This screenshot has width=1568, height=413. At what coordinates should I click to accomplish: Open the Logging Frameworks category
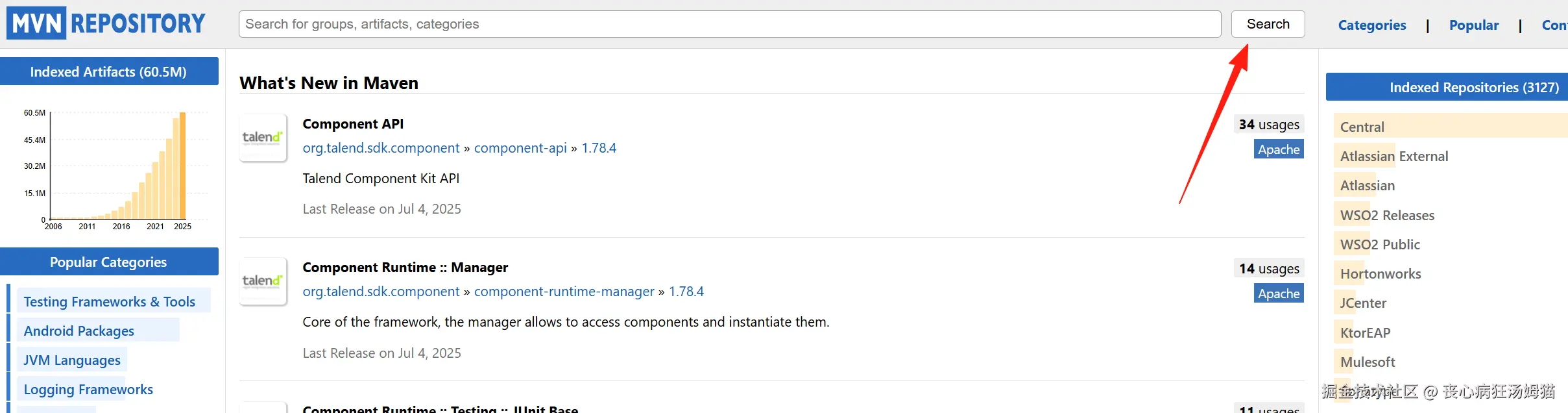tap(88, 389)
